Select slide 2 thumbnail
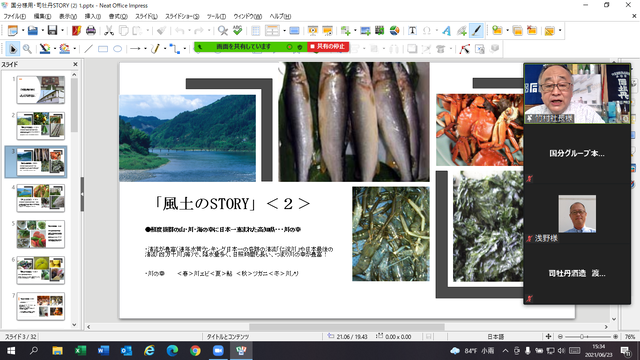The height and width of the screenshot is (360, 640). click(40, 126)
